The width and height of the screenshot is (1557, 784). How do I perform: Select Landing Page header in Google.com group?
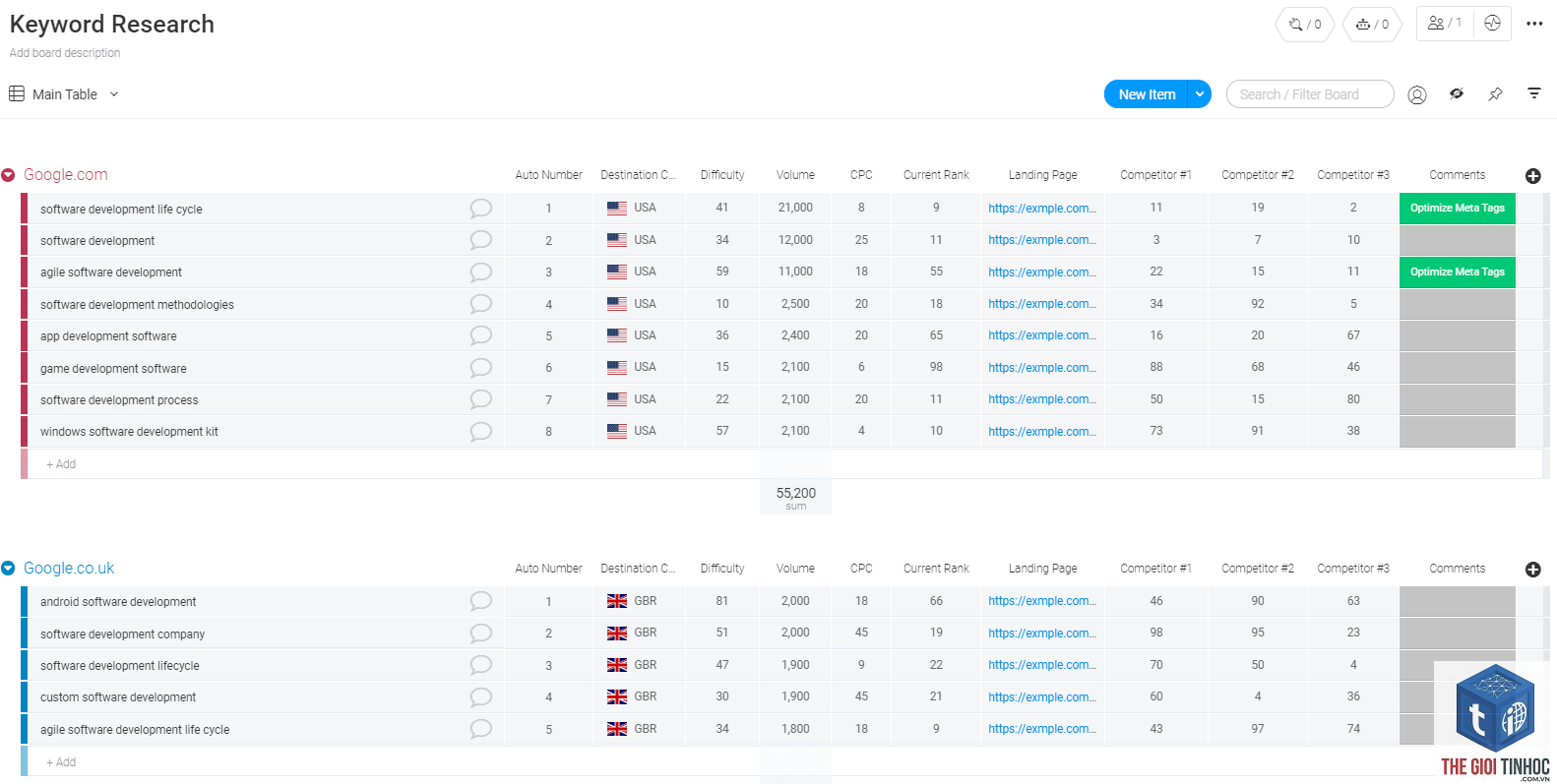pos(1042,175)
